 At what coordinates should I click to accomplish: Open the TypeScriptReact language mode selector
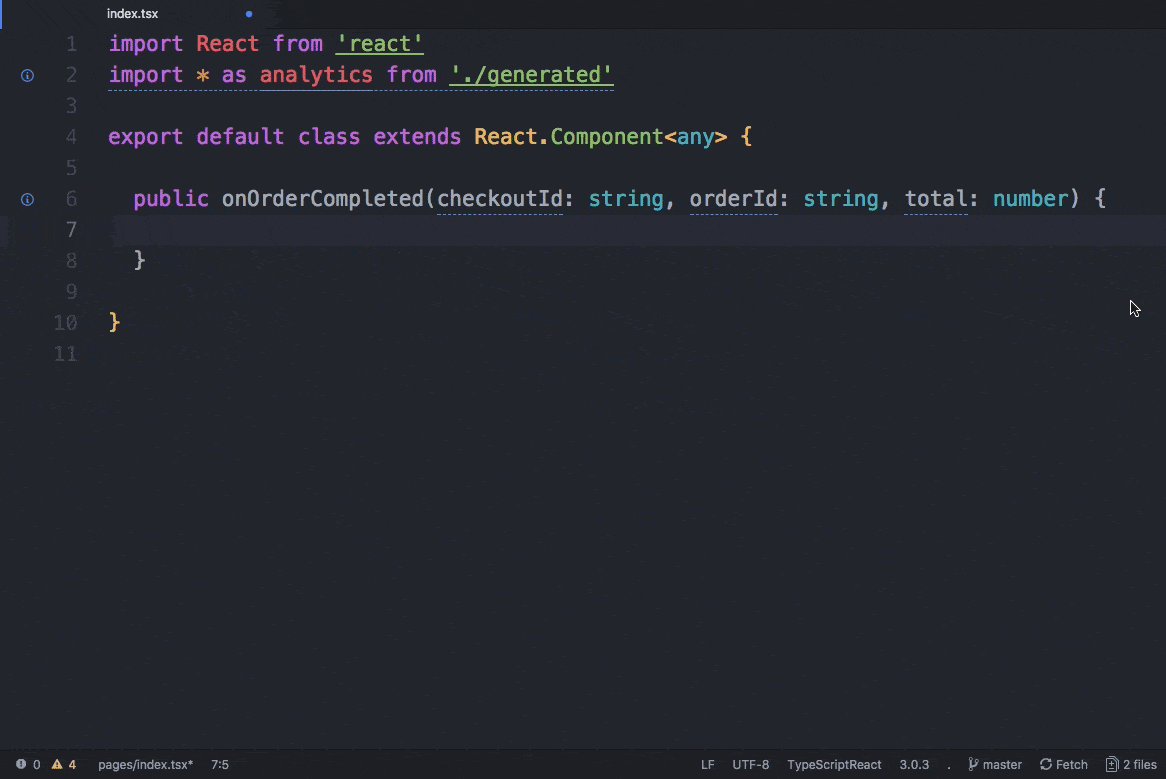834,764
